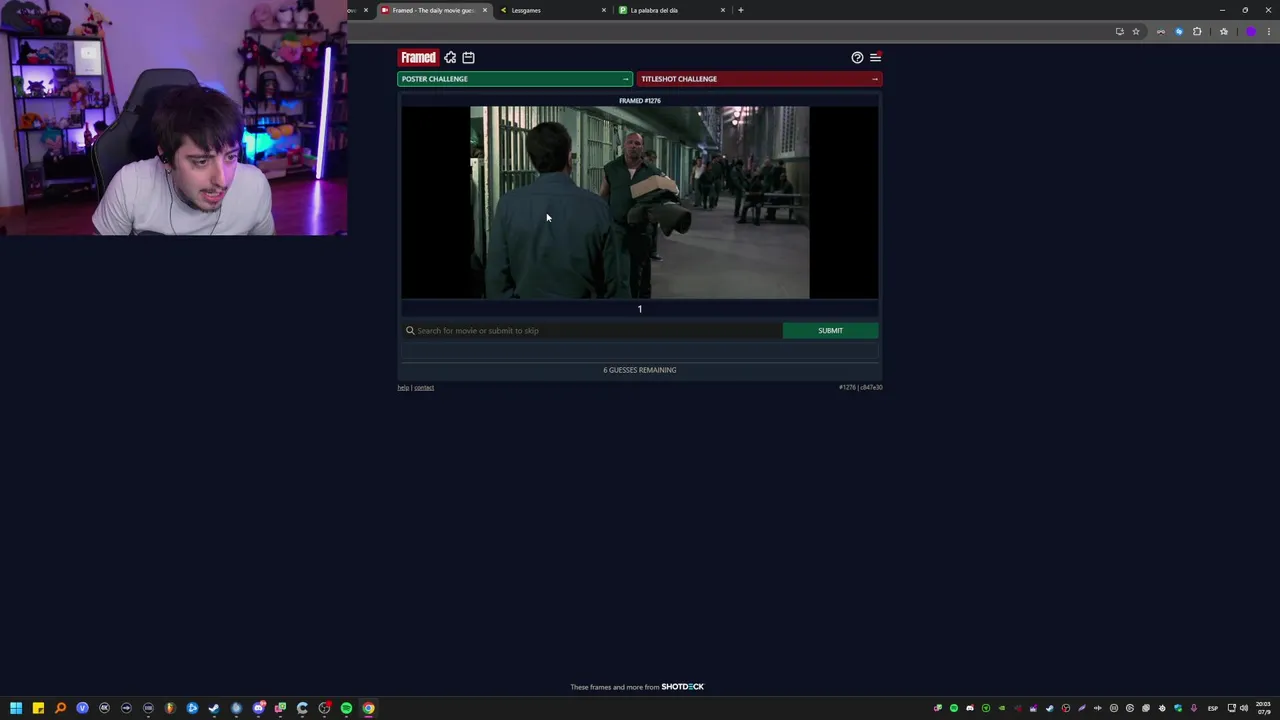The width and height of the screenshot is (1280, 720).
Task: Open Sticky Notes from taskbar
Action: (38, 708)
